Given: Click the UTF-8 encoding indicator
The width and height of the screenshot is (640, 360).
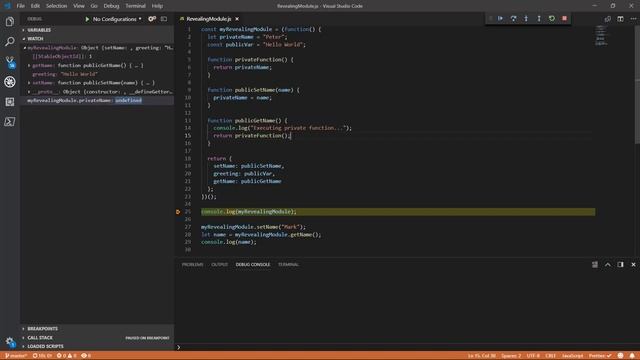Looking at the screenshot, I should click(x=533, y=356).
